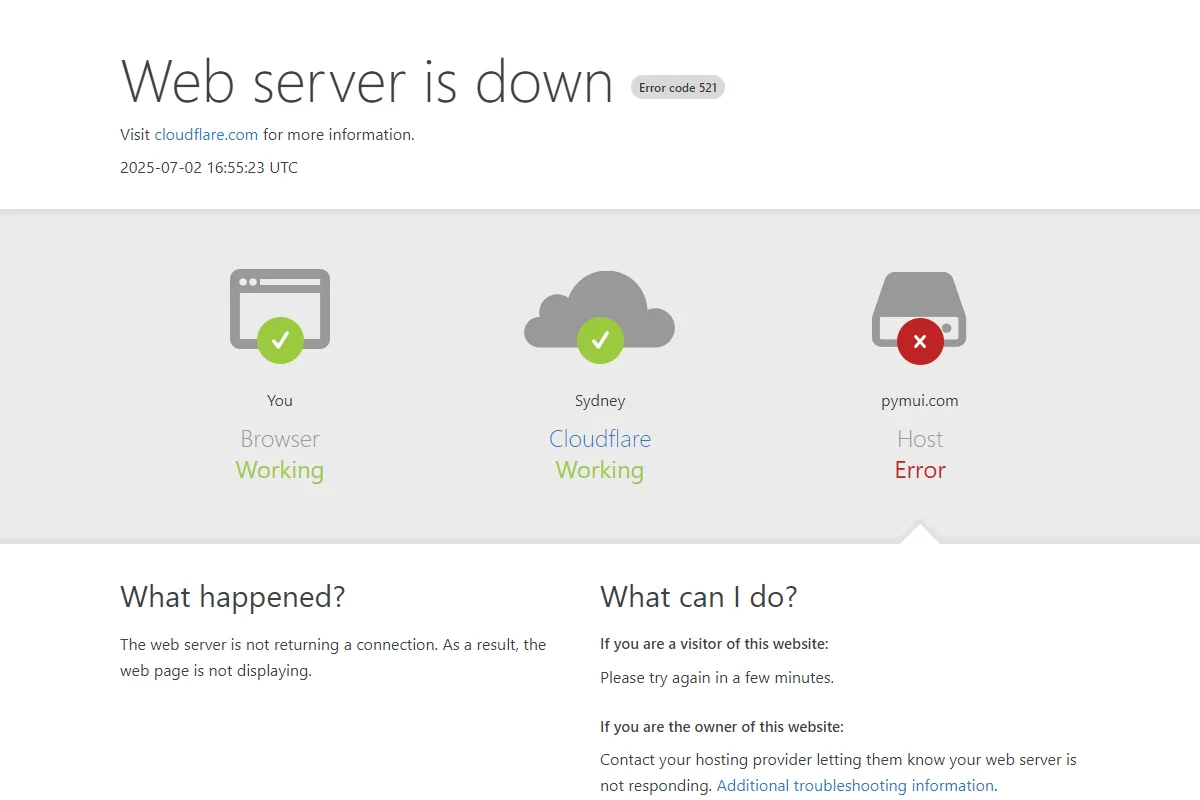Click the Host label text

pos(920,439)
